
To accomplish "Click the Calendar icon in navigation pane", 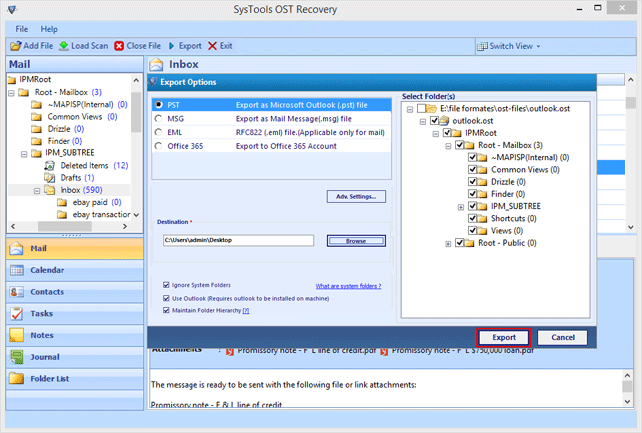I will [x=16, y=270].
